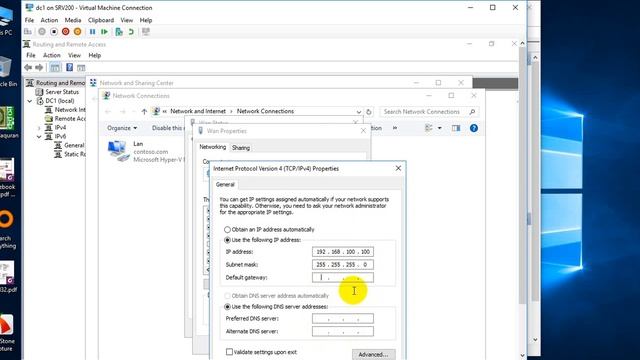This screenshot has width=640, height=360.
Task: Select Static Routes node under IPv6
Action: [x=75, y=154]
